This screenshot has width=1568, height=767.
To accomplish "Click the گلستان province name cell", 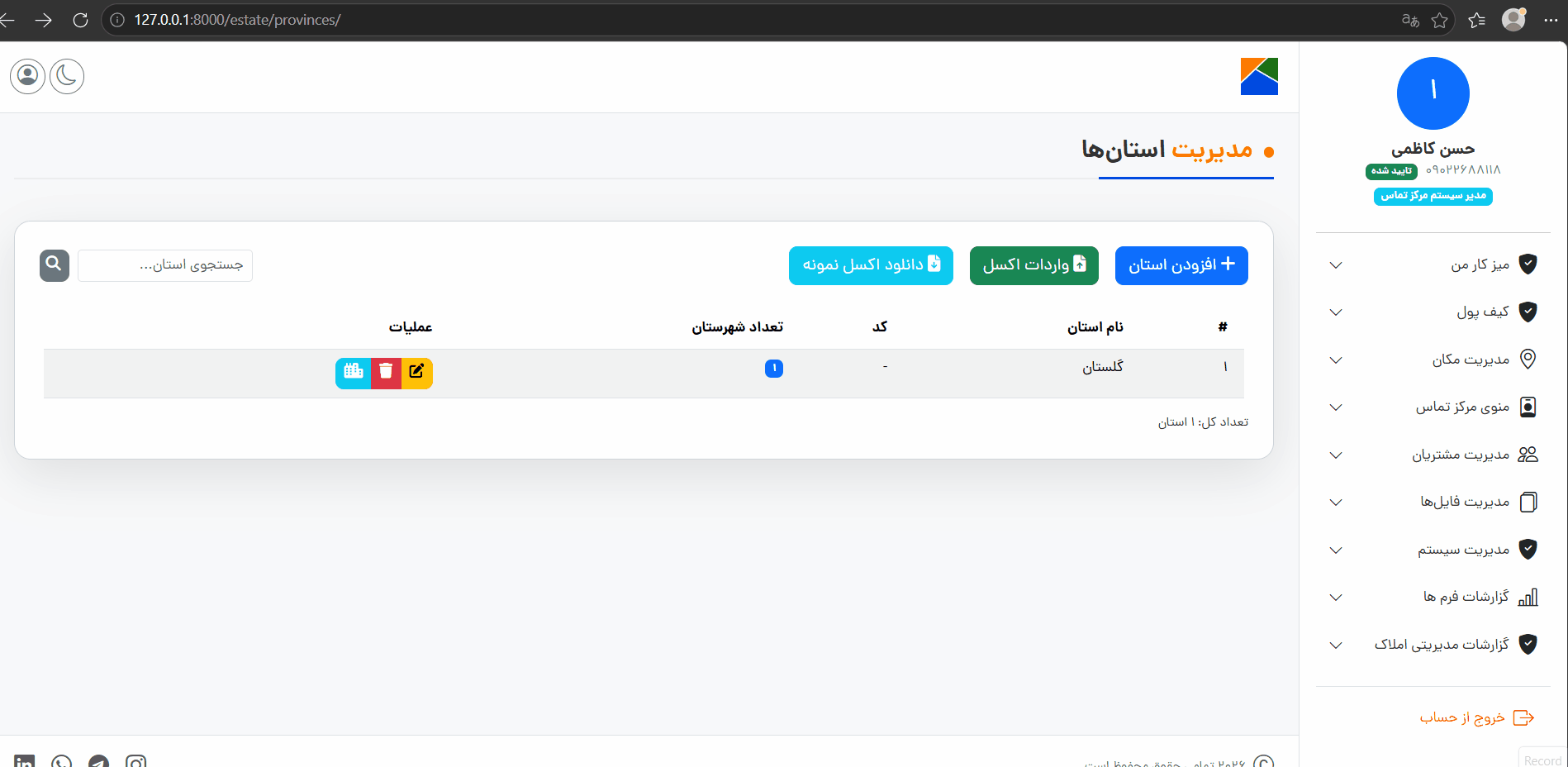I will click(x=1103, y=367).
